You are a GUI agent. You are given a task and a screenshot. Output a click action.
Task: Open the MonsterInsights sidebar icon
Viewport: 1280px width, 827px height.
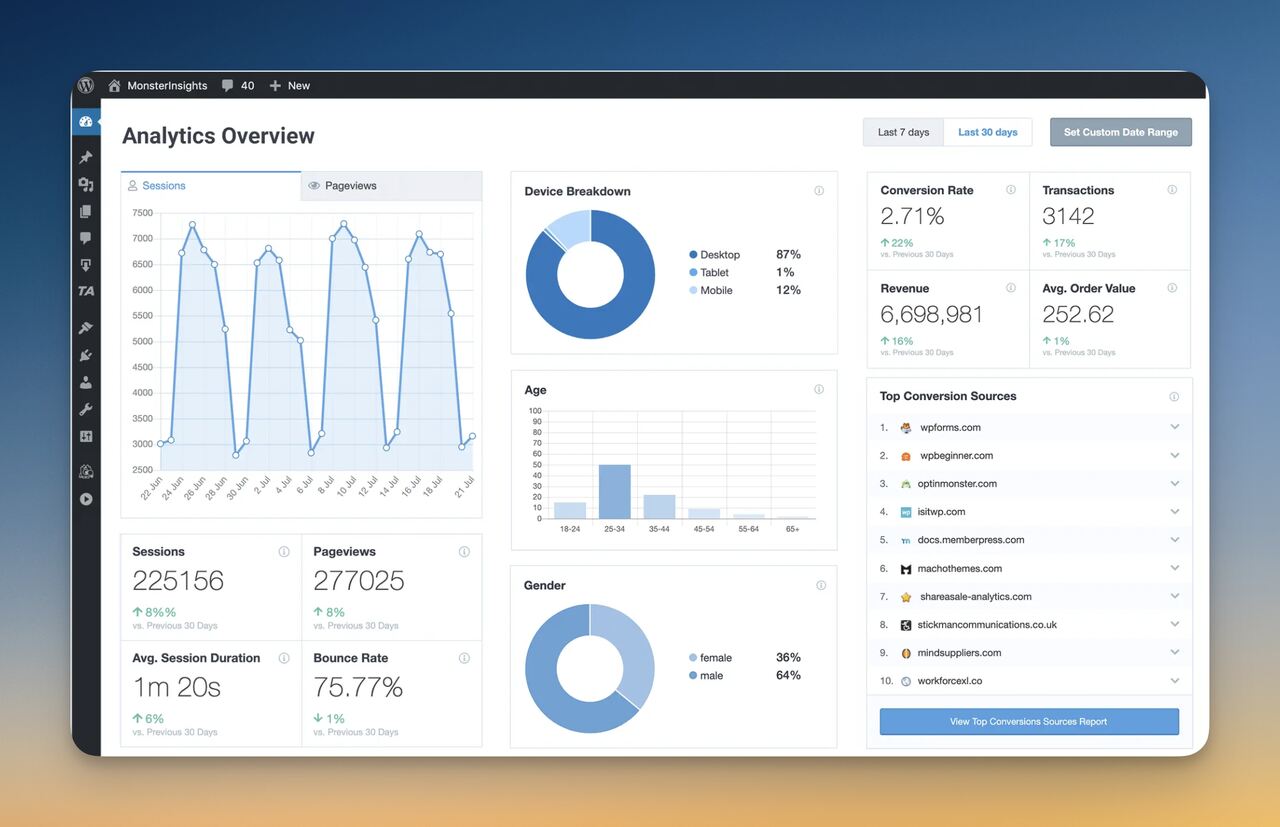[86, 472]
